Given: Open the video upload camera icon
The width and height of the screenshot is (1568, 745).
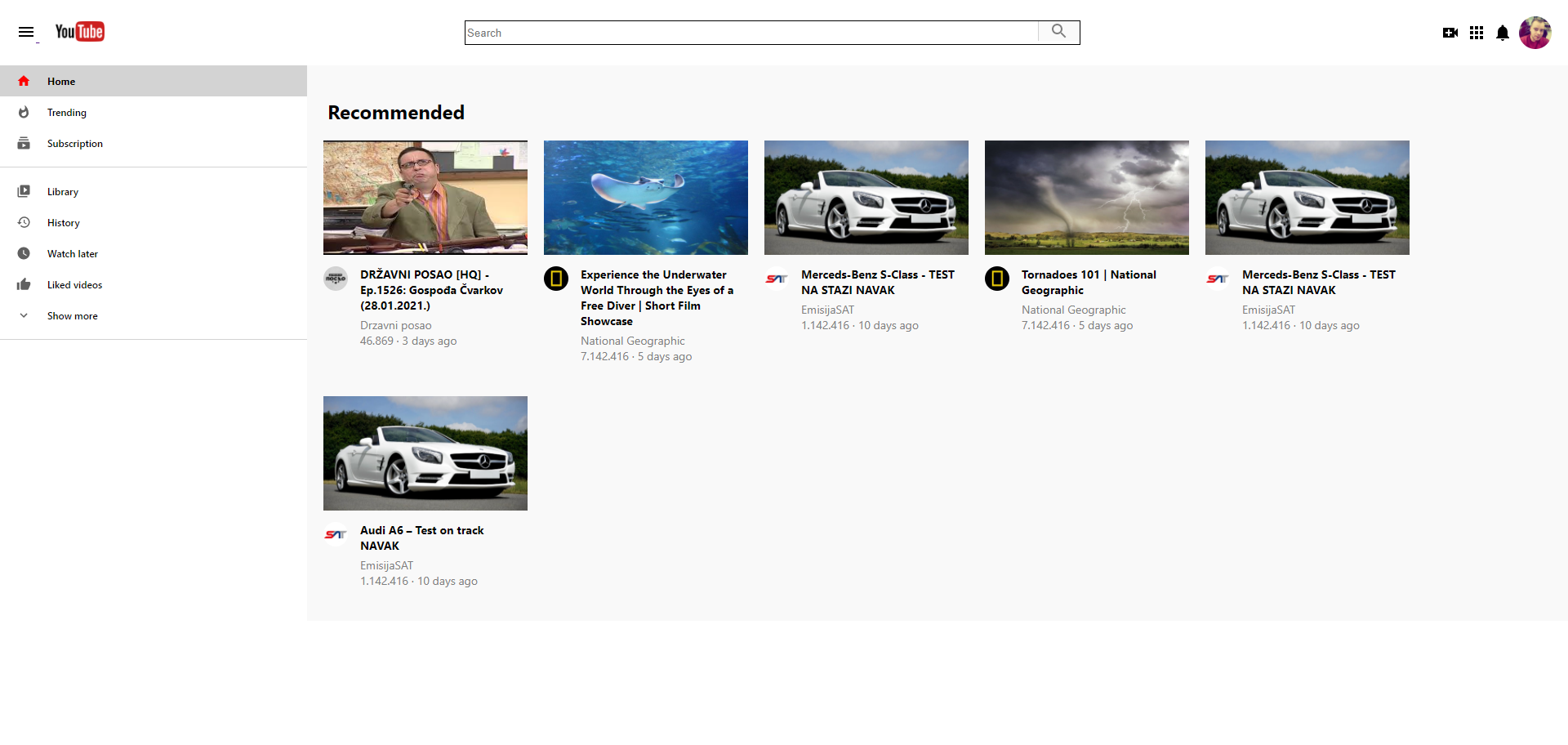Looking at the screenshot, I should pos(1450,33).
